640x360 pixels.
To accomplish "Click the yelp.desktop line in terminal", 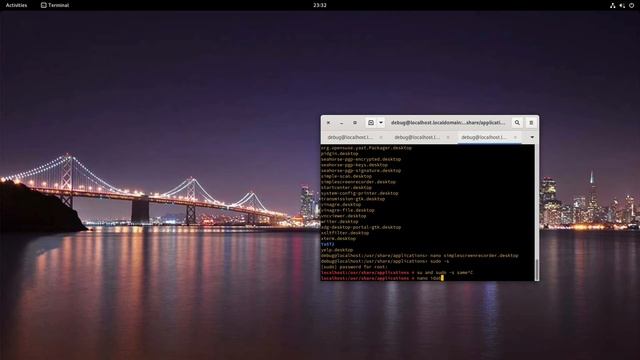I will coord(337,250).
